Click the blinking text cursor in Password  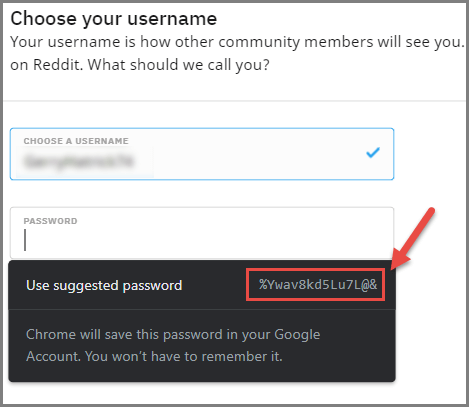pyautogui.click(x=25, y=240)
